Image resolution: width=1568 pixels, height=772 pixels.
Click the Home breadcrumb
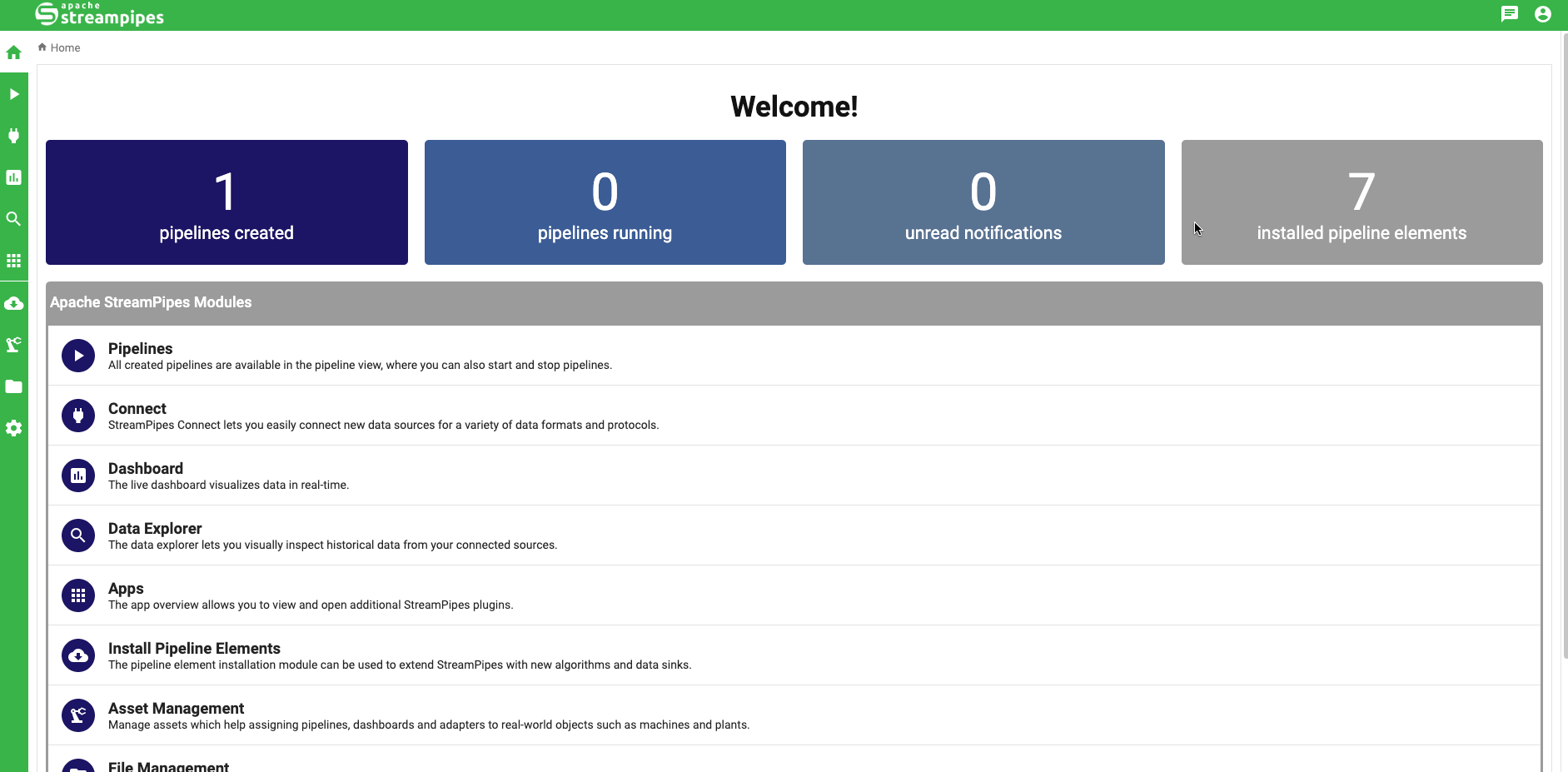click(65, 47)
